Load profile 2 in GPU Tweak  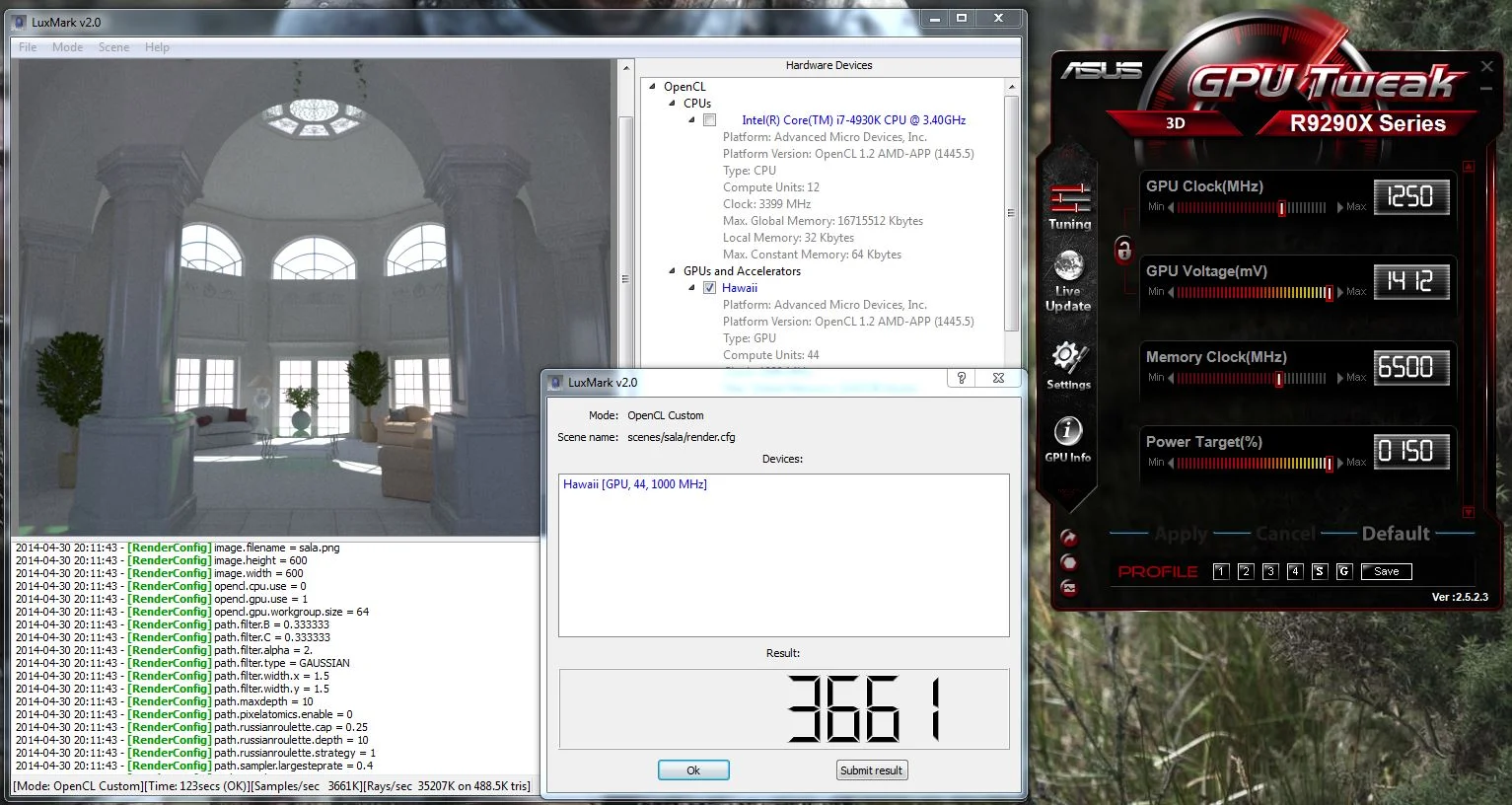1246,571
